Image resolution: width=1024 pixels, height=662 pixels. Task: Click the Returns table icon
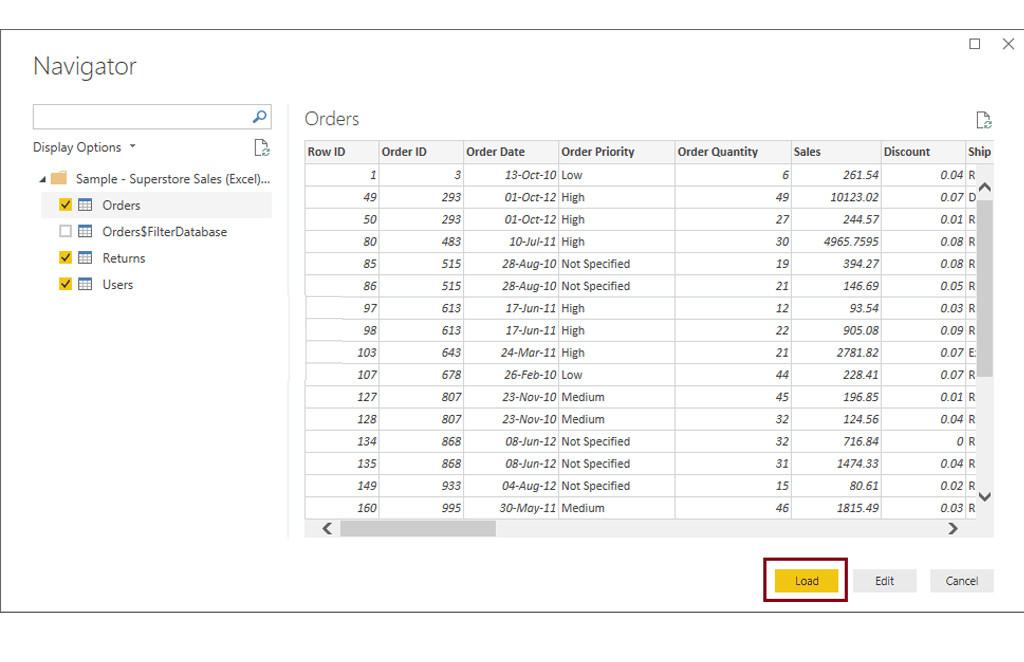tap(85, 258)
